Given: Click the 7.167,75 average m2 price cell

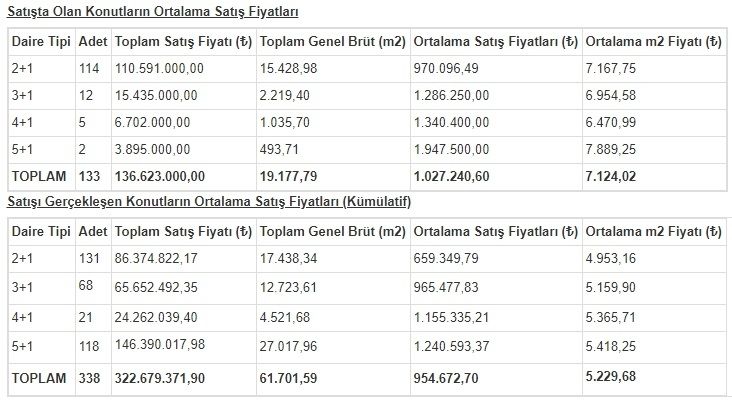Looking at the screenshot, I should pyautogui.click(x=616, y=68).
